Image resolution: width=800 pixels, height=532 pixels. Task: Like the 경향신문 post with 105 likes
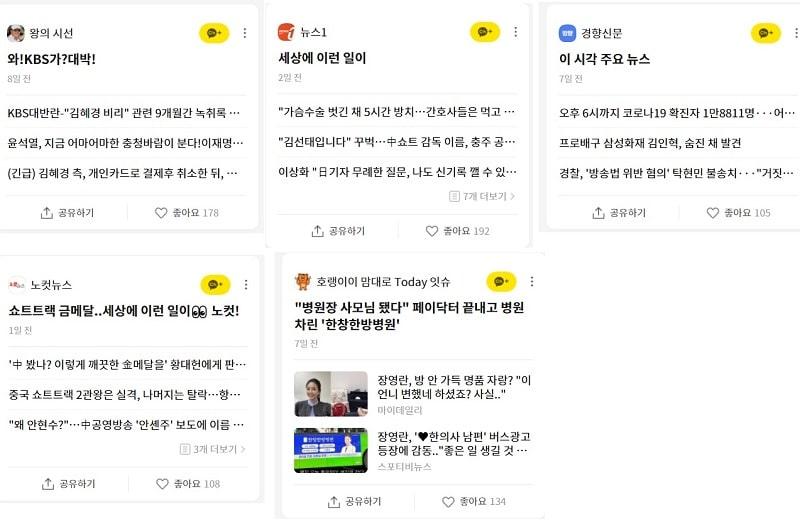pos(738,213)
